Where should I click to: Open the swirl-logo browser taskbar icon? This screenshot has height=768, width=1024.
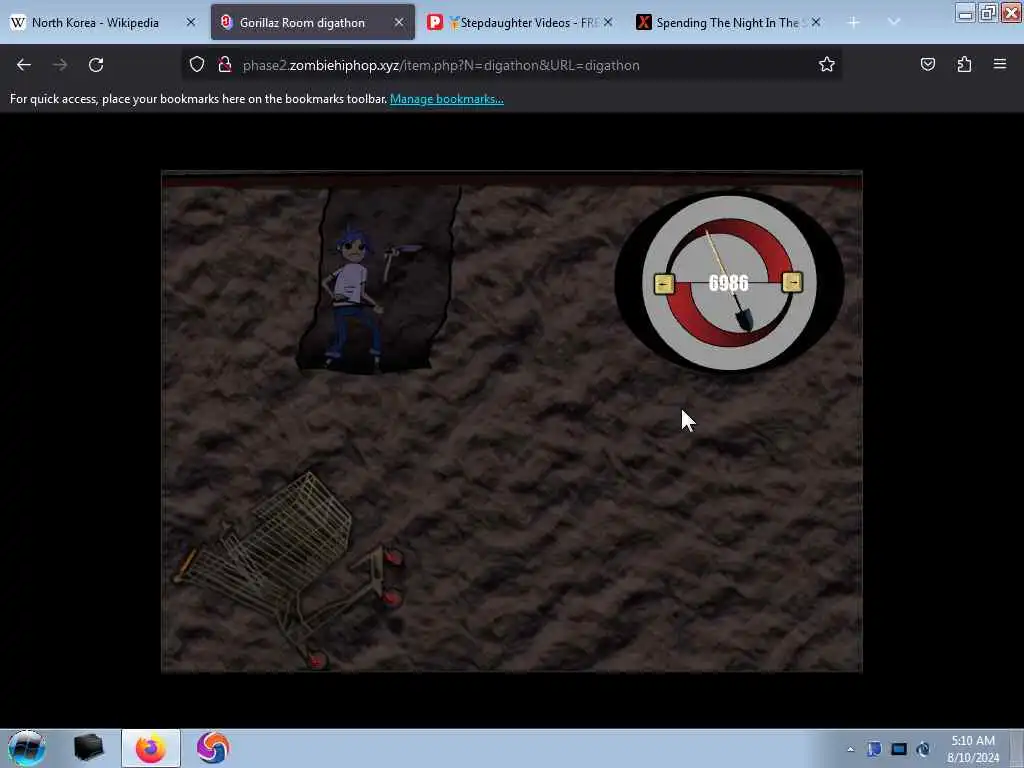coord(212,748)
